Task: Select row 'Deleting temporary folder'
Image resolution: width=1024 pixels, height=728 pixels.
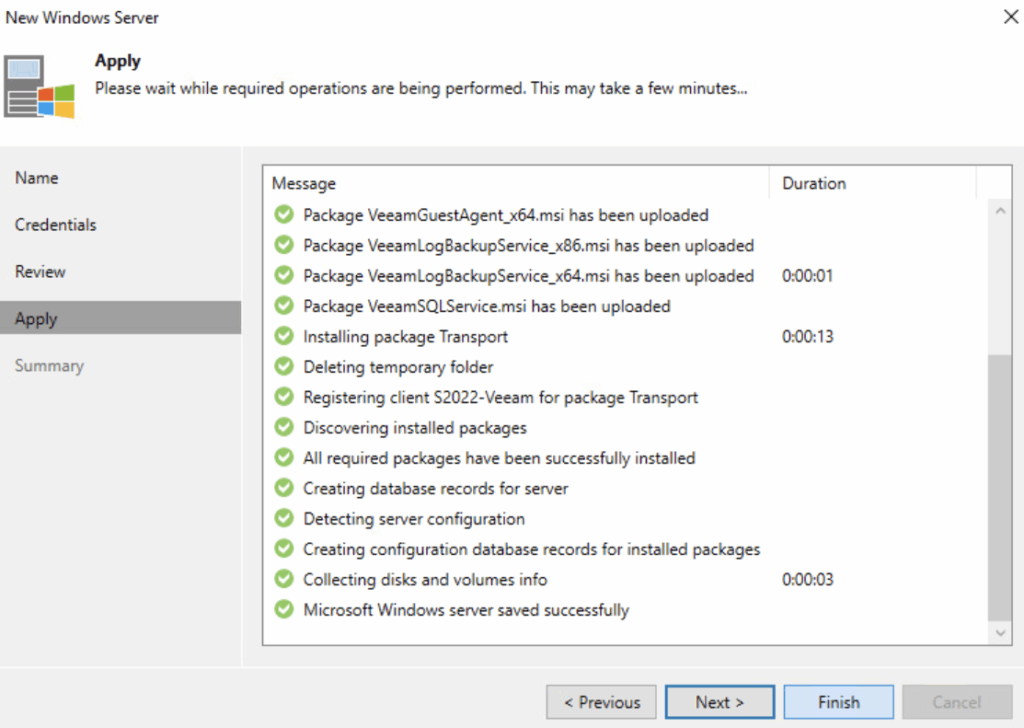Action: (x=626, y=367)
